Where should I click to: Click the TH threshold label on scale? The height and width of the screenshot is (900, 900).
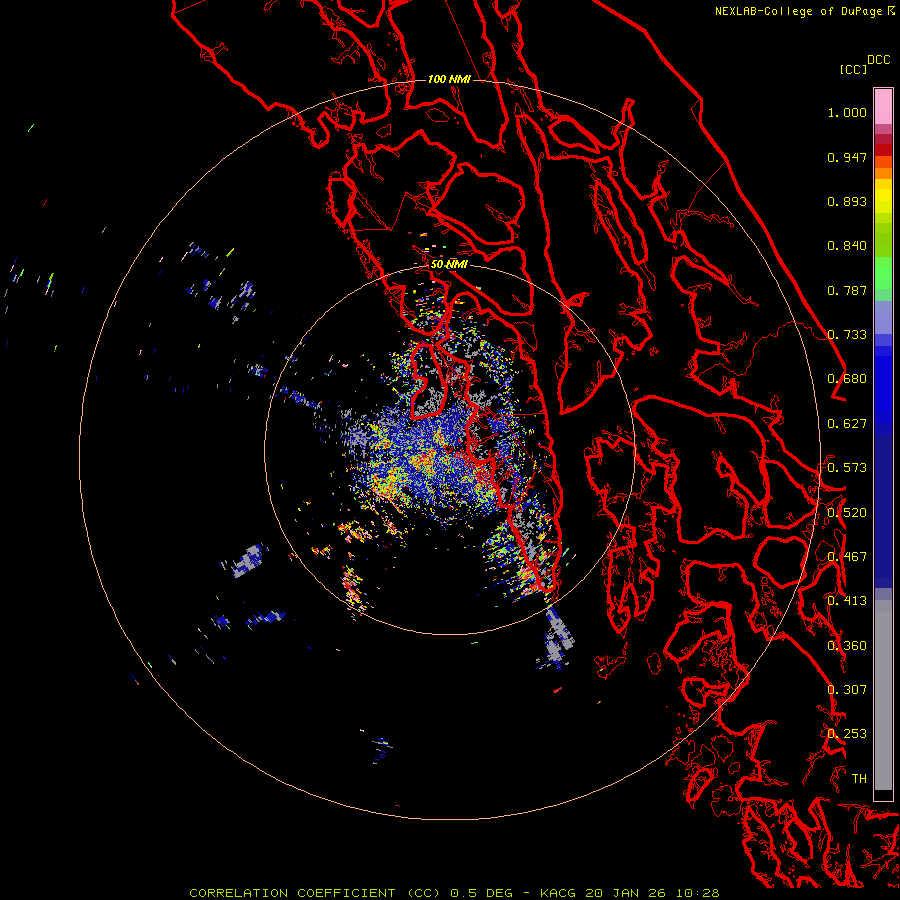(x=859, y=779)
